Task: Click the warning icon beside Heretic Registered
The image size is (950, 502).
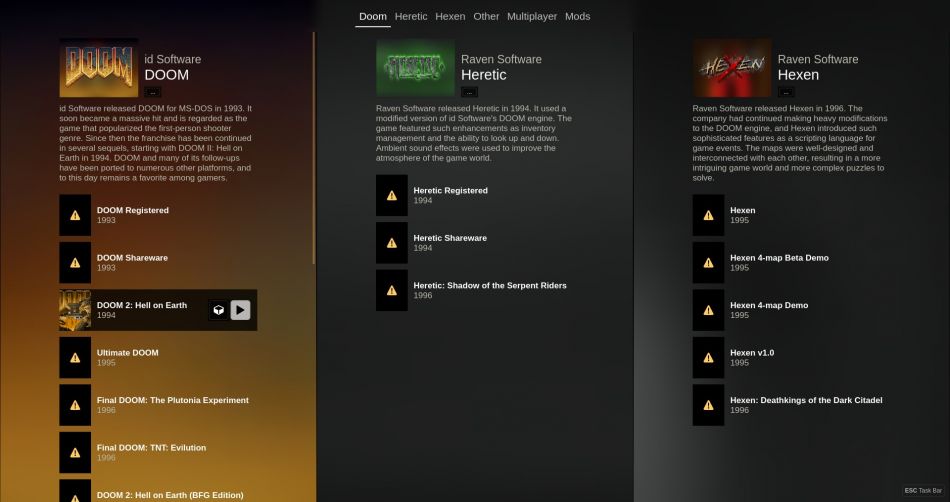Action: 392,196
